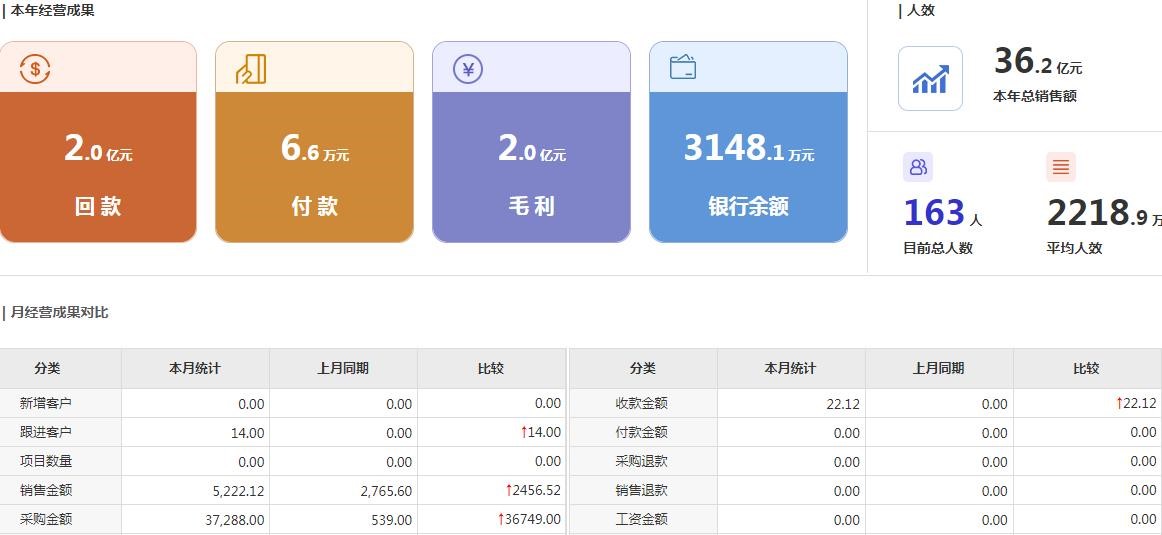The height and width of the screenshot is (535, 1162).
Task: Click the 平均人效 label
Action: tap(1074, 248)
